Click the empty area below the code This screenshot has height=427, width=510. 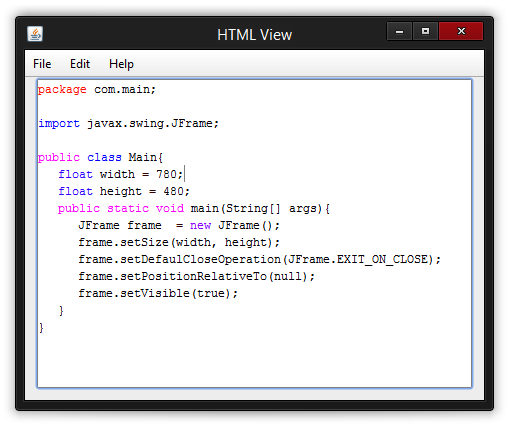[254, 360]
